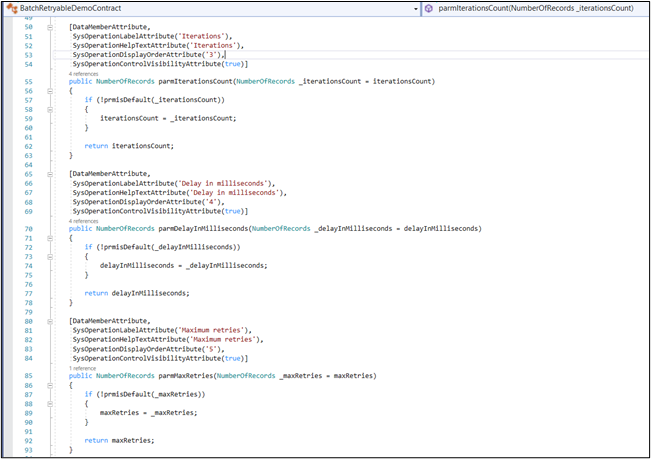651x459 pixels.
Task: Click the NumberOfRecords return type on line 85
Action: (x=125, y=376)
